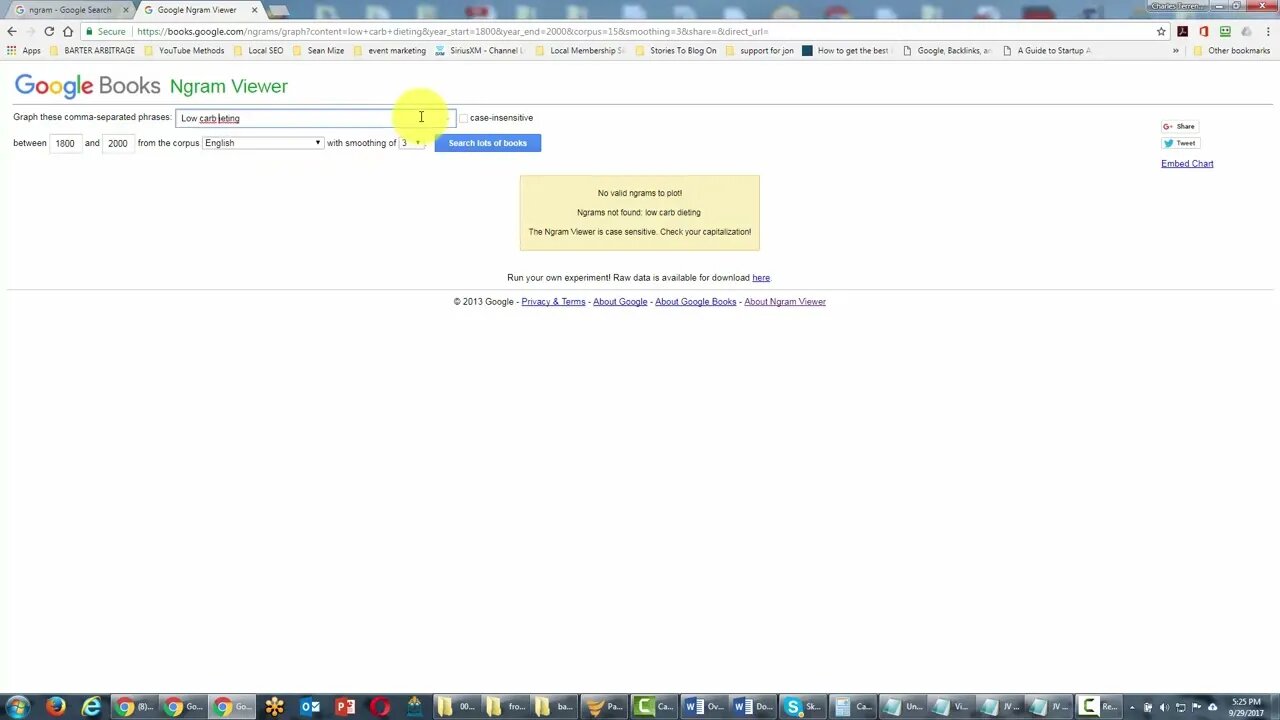Open the BARTER ARBITRAGE bookmark folder

pos(91,50)
